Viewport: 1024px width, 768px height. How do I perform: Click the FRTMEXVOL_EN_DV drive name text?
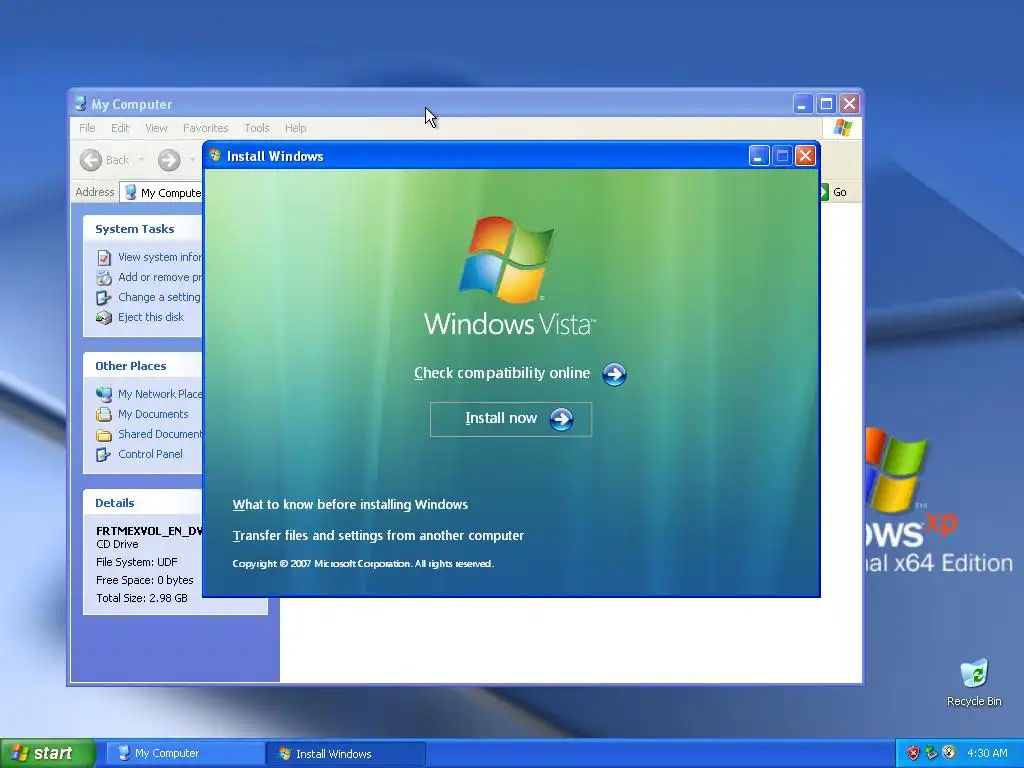click(150, 531)
